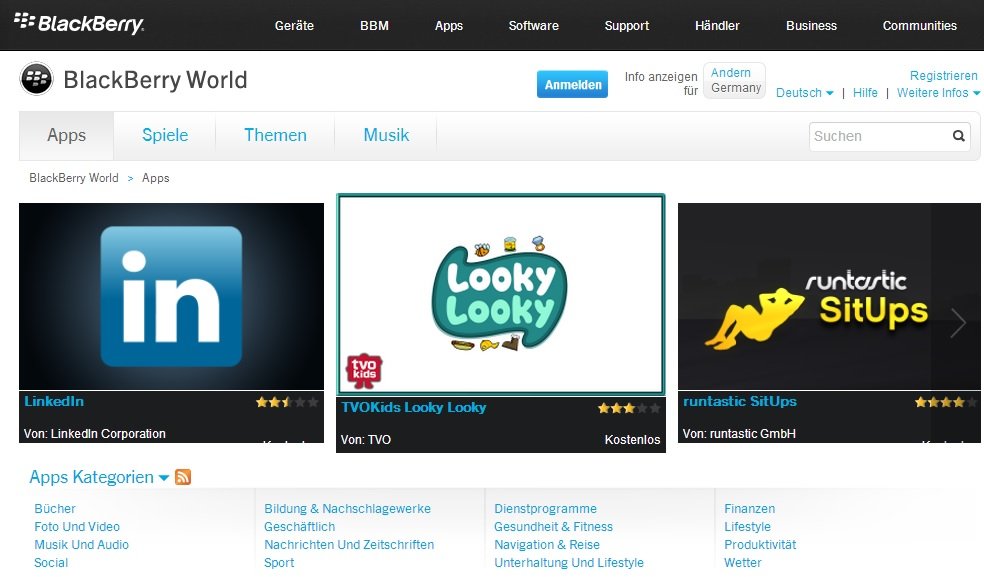Click the BlackBerry World round logo icon
This screenshot has width=984, height=577.
click(36, 79)
